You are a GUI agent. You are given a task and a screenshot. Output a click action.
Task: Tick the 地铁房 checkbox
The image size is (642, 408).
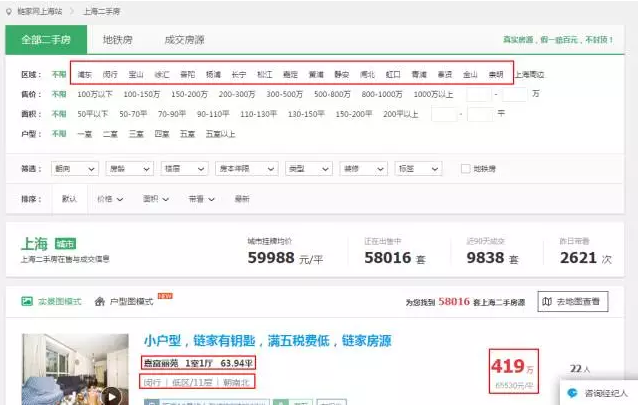466,168
